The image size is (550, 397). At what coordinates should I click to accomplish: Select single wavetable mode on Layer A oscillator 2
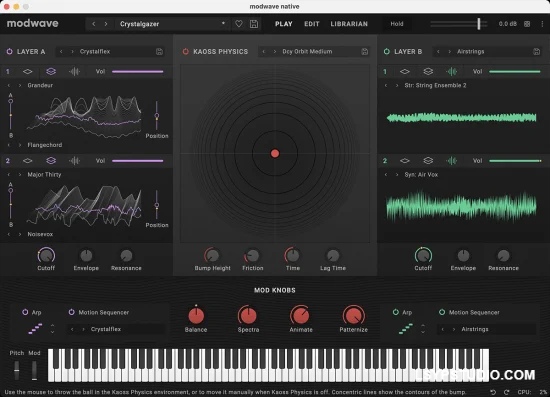pyautogui.click(x=28, y=161)
